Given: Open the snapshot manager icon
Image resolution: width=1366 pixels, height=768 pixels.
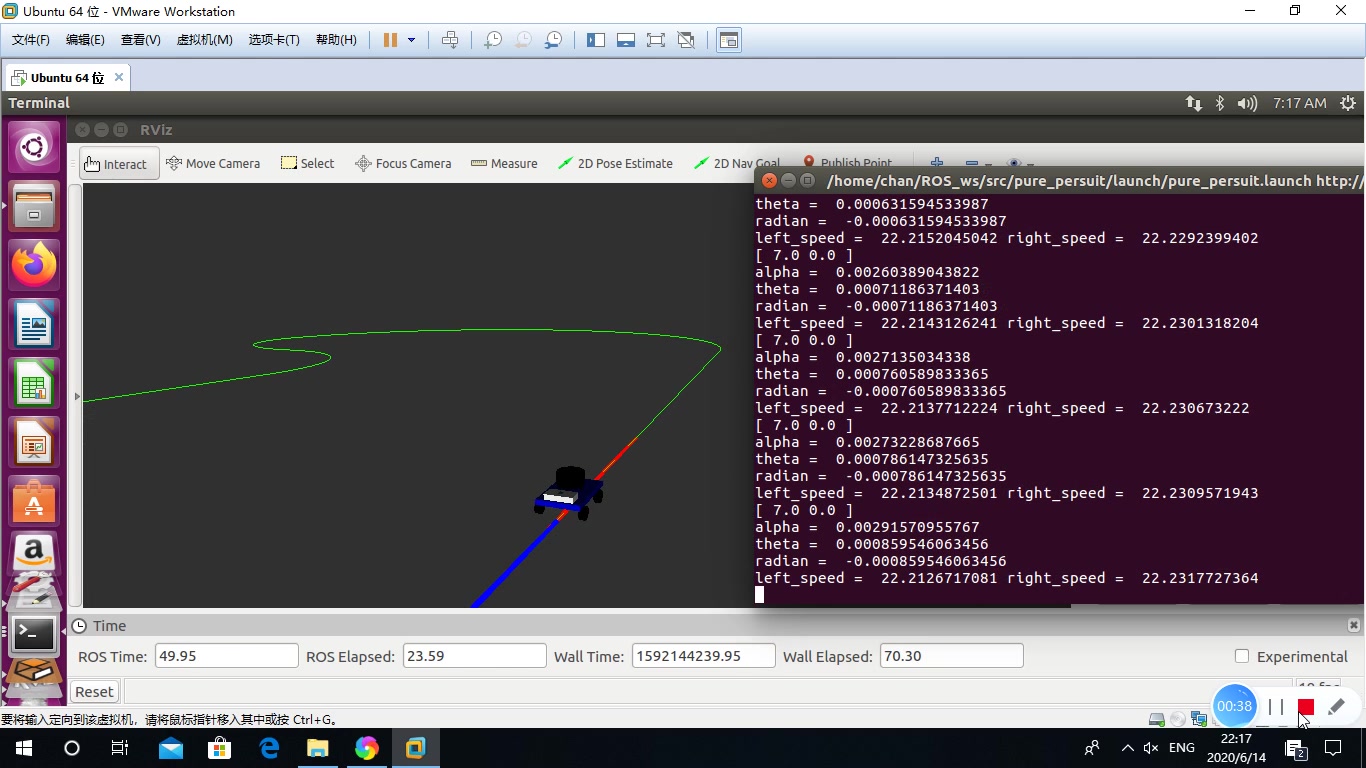Looking at the screenshot, I should tap(553, 40).
